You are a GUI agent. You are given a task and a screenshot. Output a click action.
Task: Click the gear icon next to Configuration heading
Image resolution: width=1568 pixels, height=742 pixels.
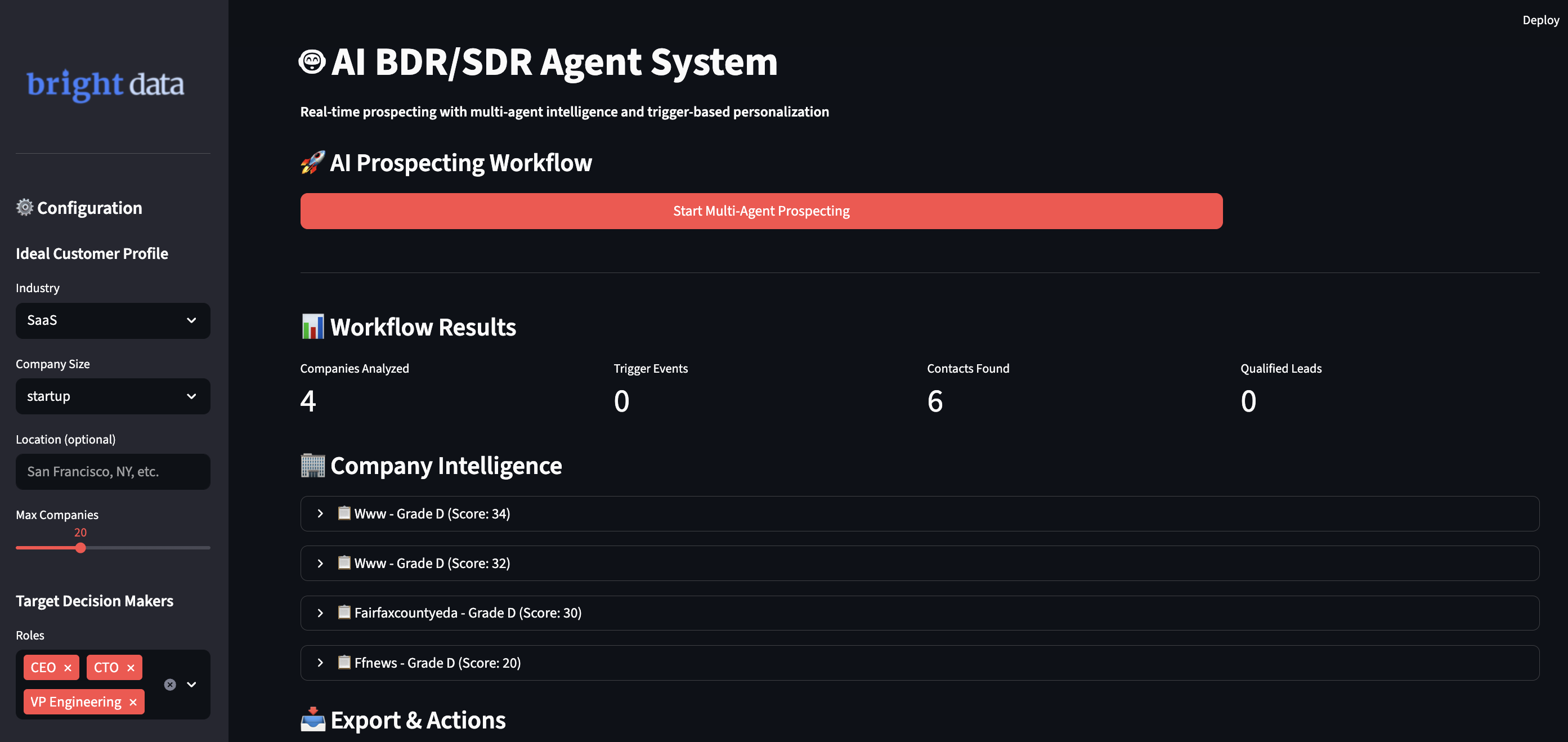[24, 207]
